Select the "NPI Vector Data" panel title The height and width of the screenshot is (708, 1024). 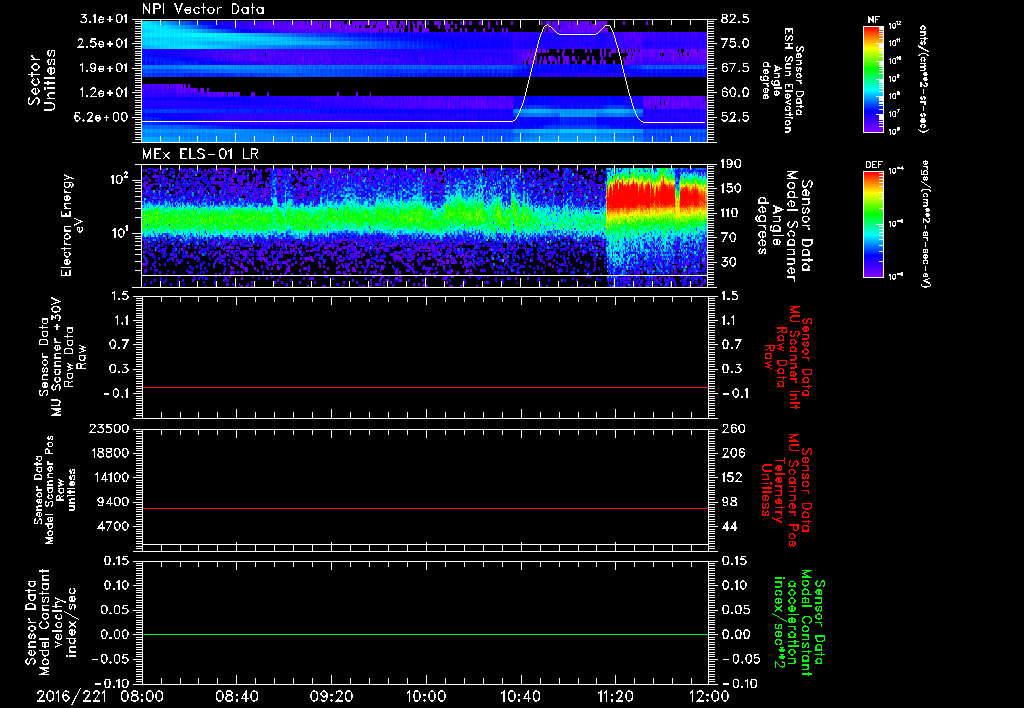pyautogui.click(x=204, y=9)
